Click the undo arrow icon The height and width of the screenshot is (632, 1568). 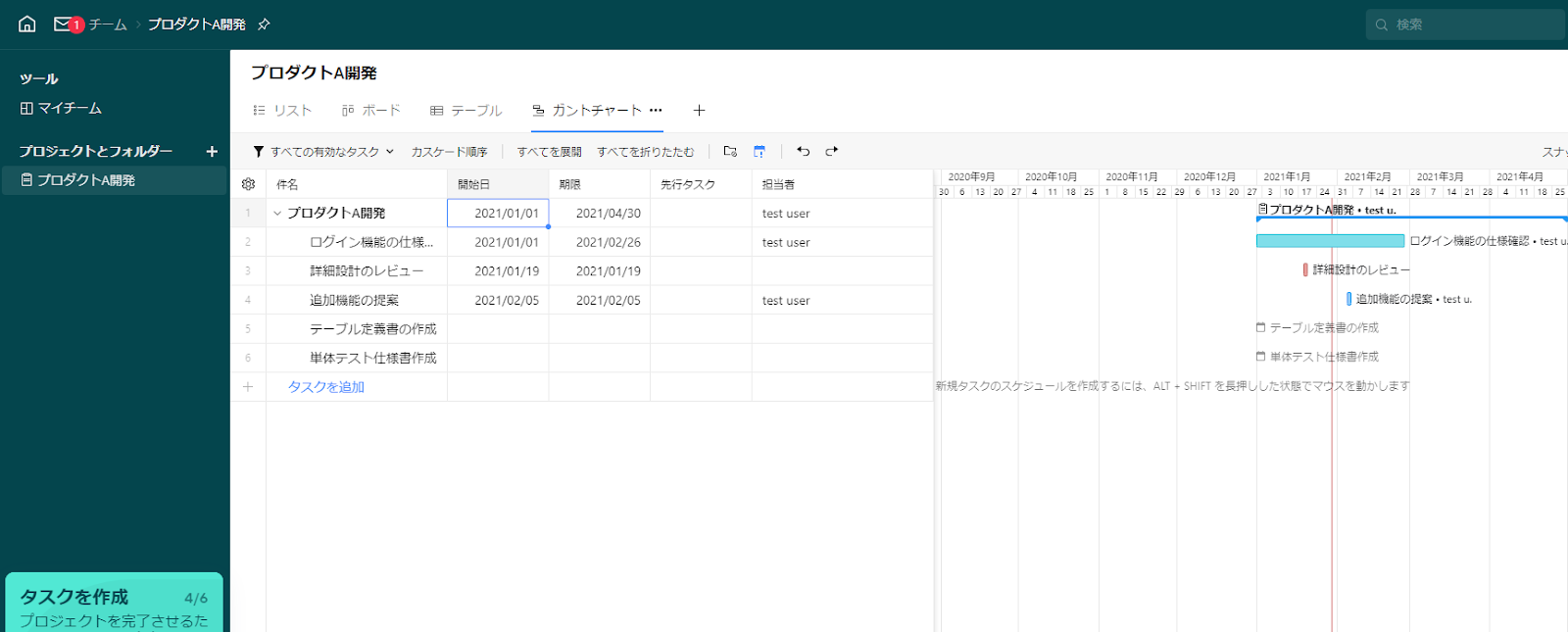click(x=804, y=151)
